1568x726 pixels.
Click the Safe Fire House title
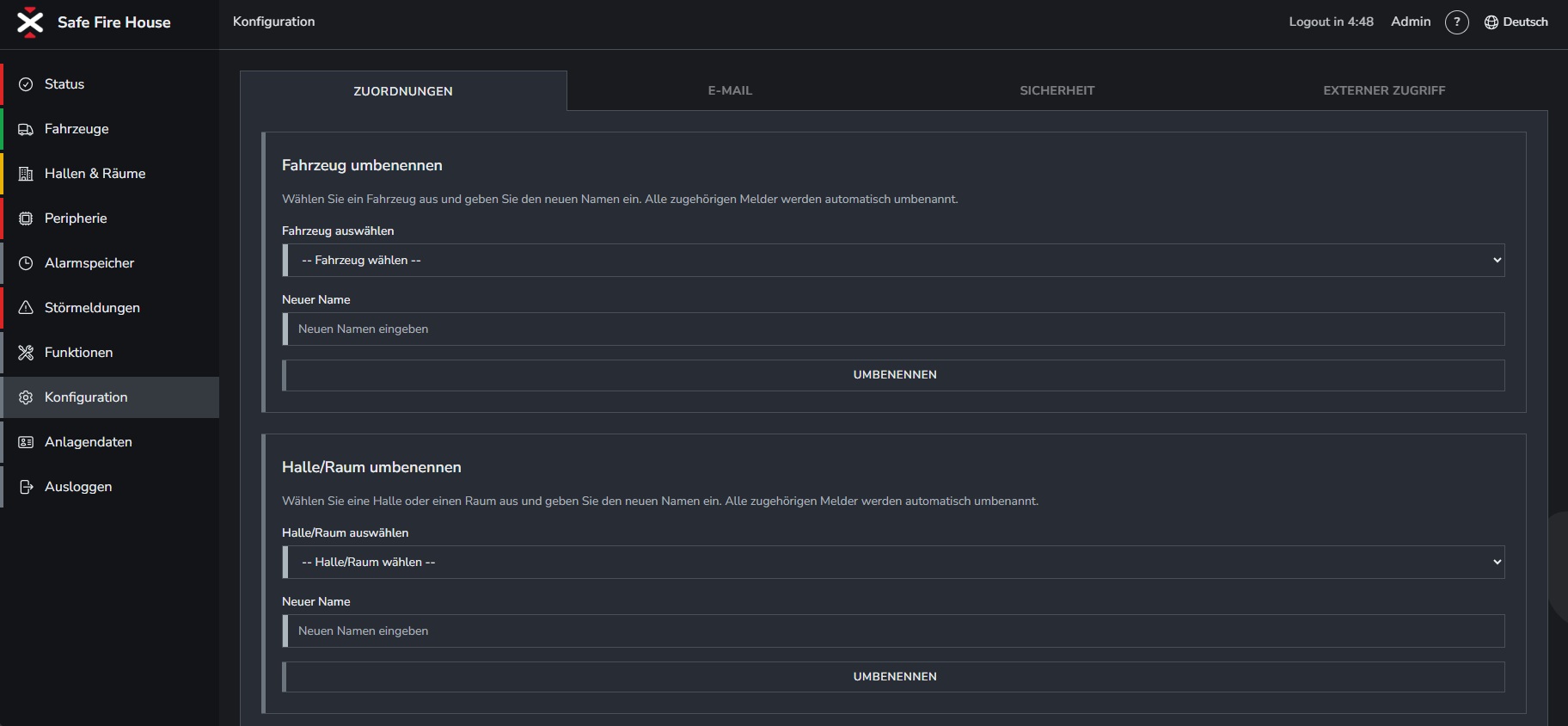[114, 22]
